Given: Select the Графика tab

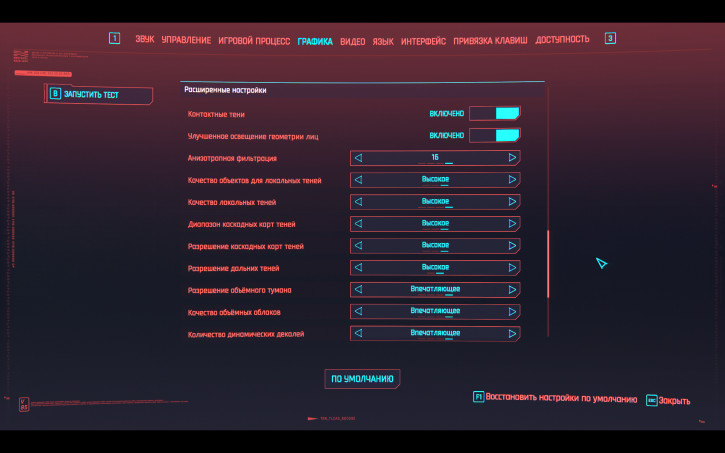Looking at the screenshot, I should 315,42.
